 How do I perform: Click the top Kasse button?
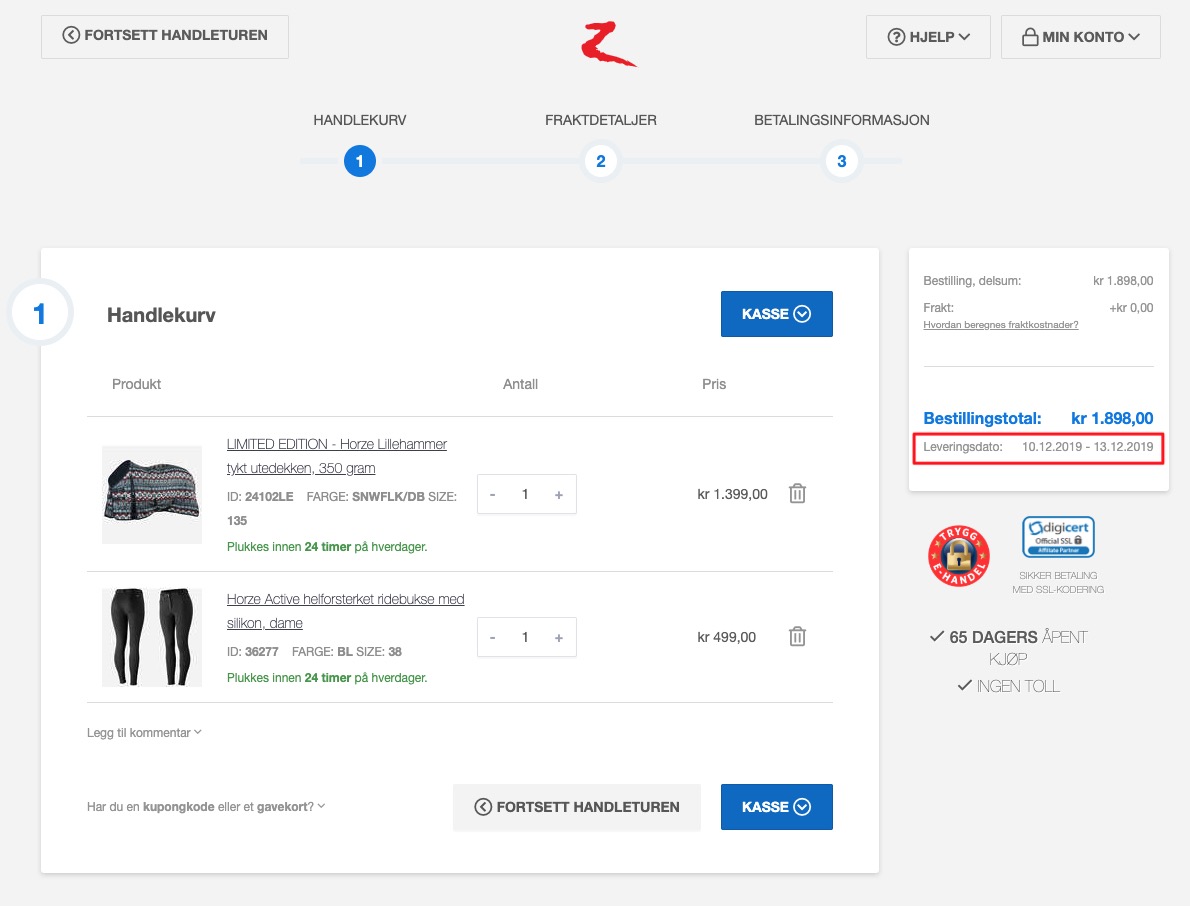coord(776,314)
